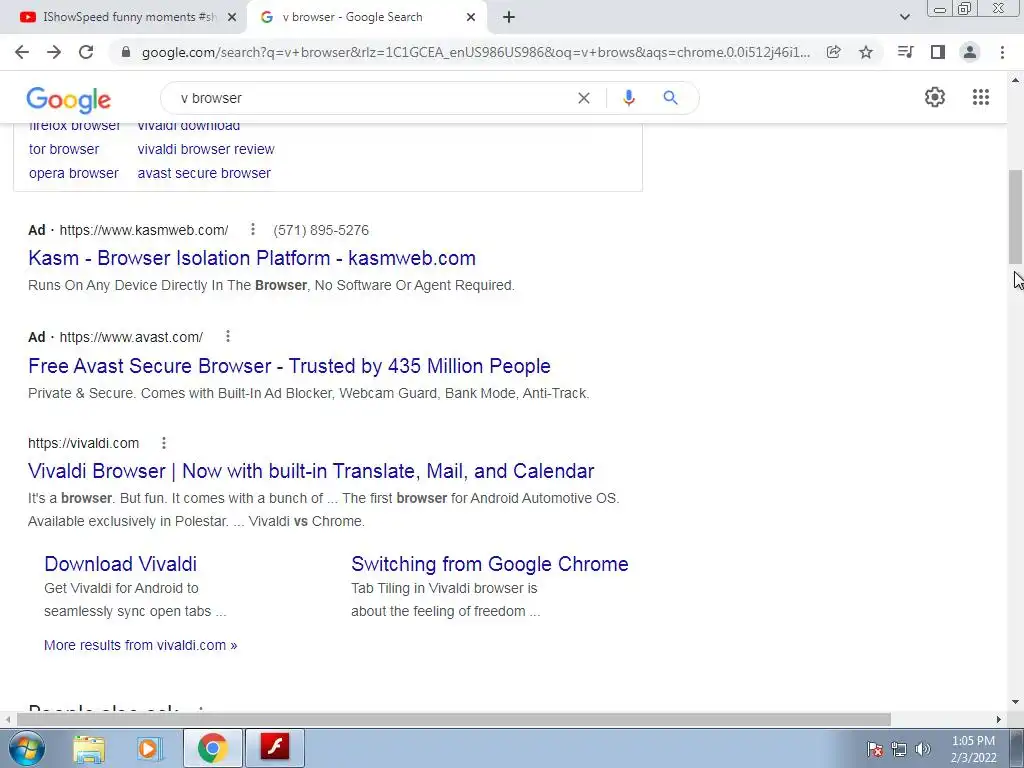The width and height of the screenshot is (1024, 768).
Task: Close the IShowSpeed YouTube tab
Action: (x=232, y=17)
